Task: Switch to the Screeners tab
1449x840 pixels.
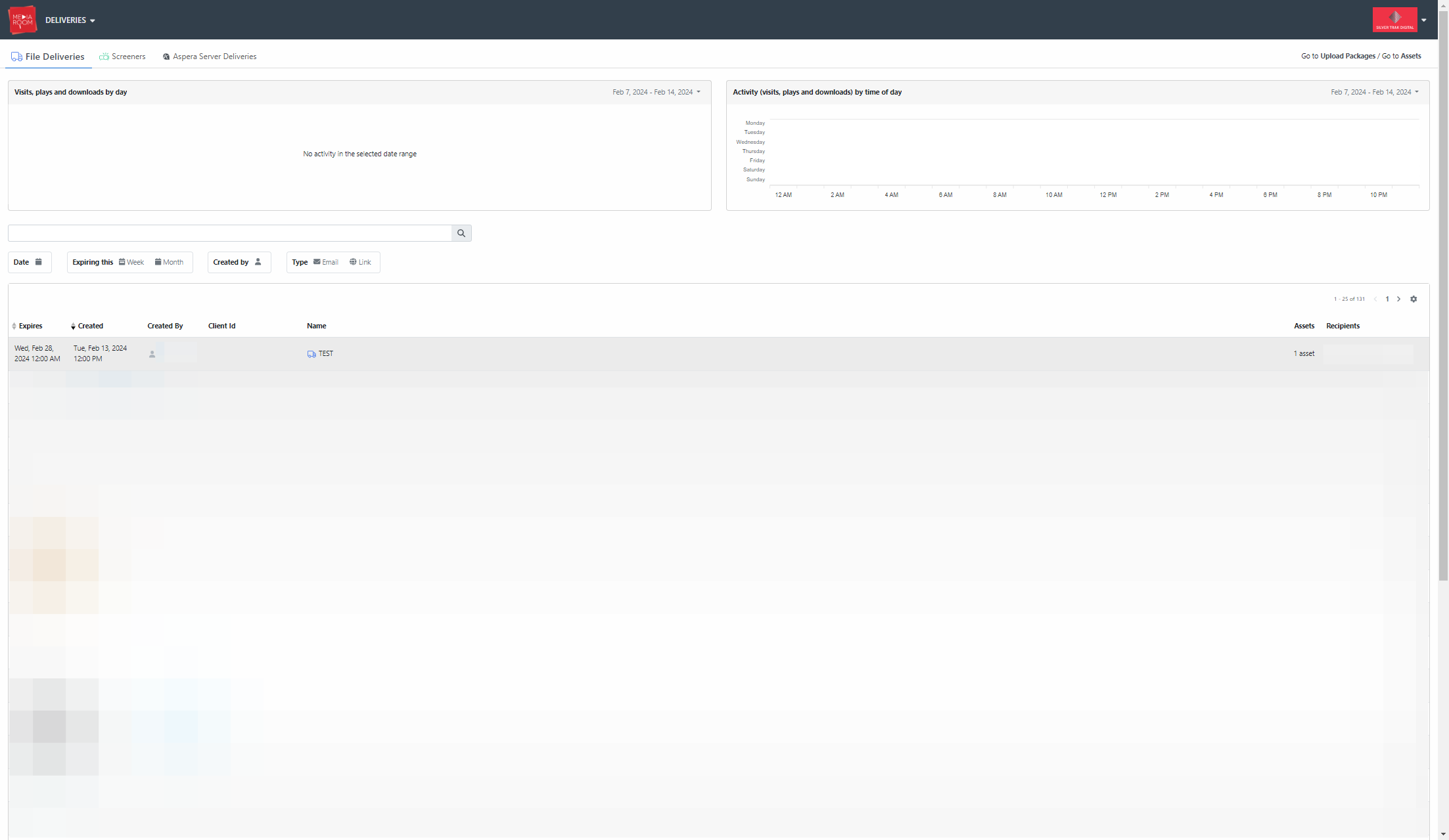Action: point(122,56)
